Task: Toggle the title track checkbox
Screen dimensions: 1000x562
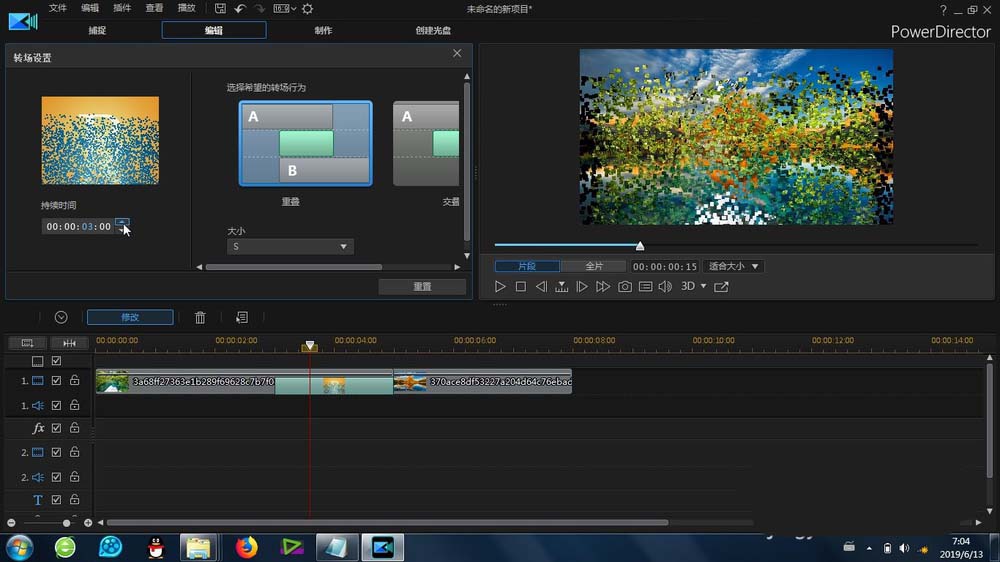Action: point(56,500)
